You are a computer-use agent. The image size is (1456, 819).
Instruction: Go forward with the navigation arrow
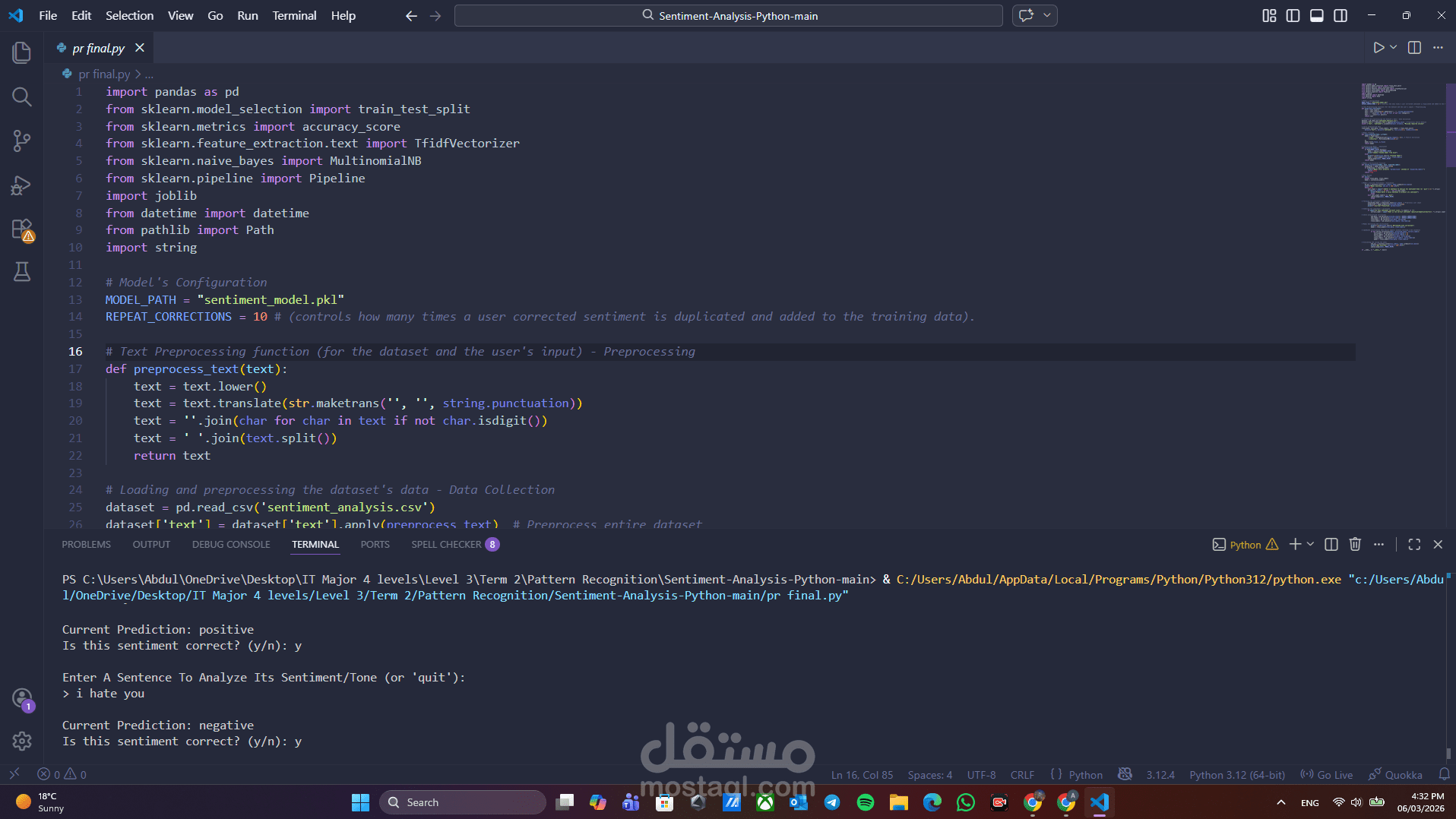pos(435,15)
